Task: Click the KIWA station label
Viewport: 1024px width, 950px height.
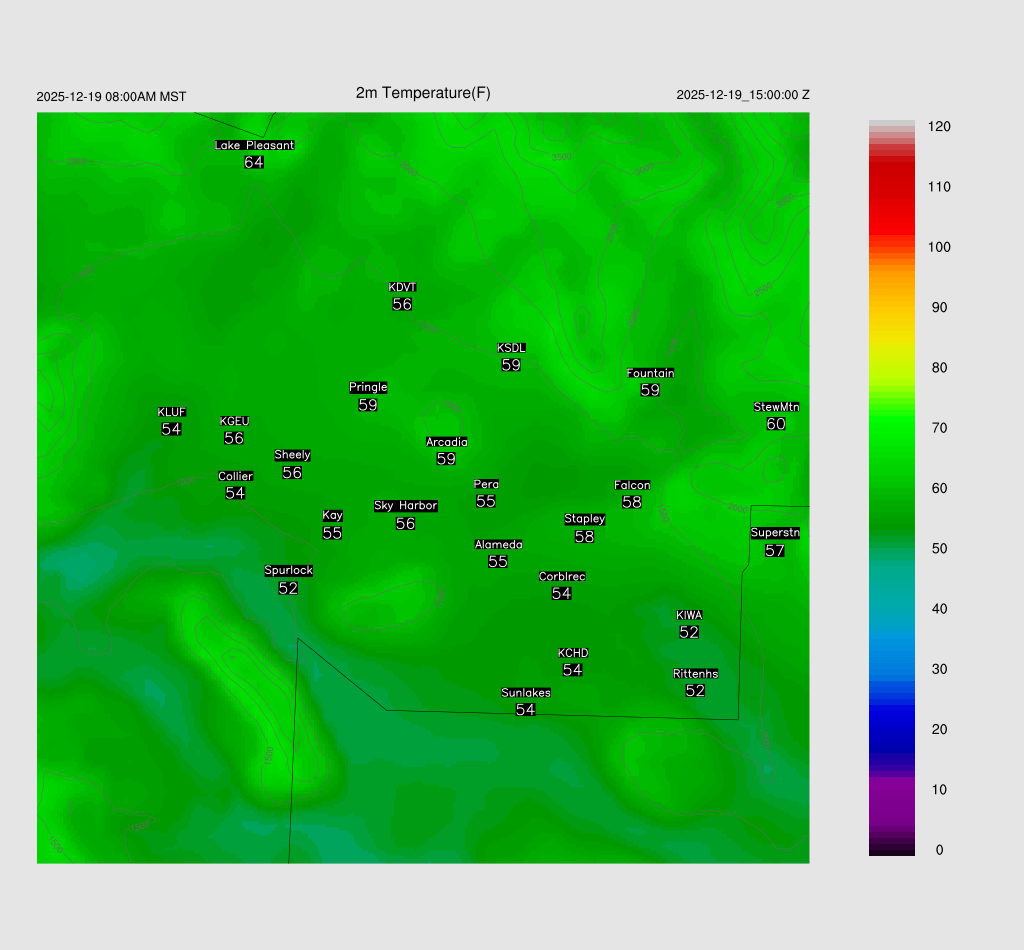Action: point(689,615)
